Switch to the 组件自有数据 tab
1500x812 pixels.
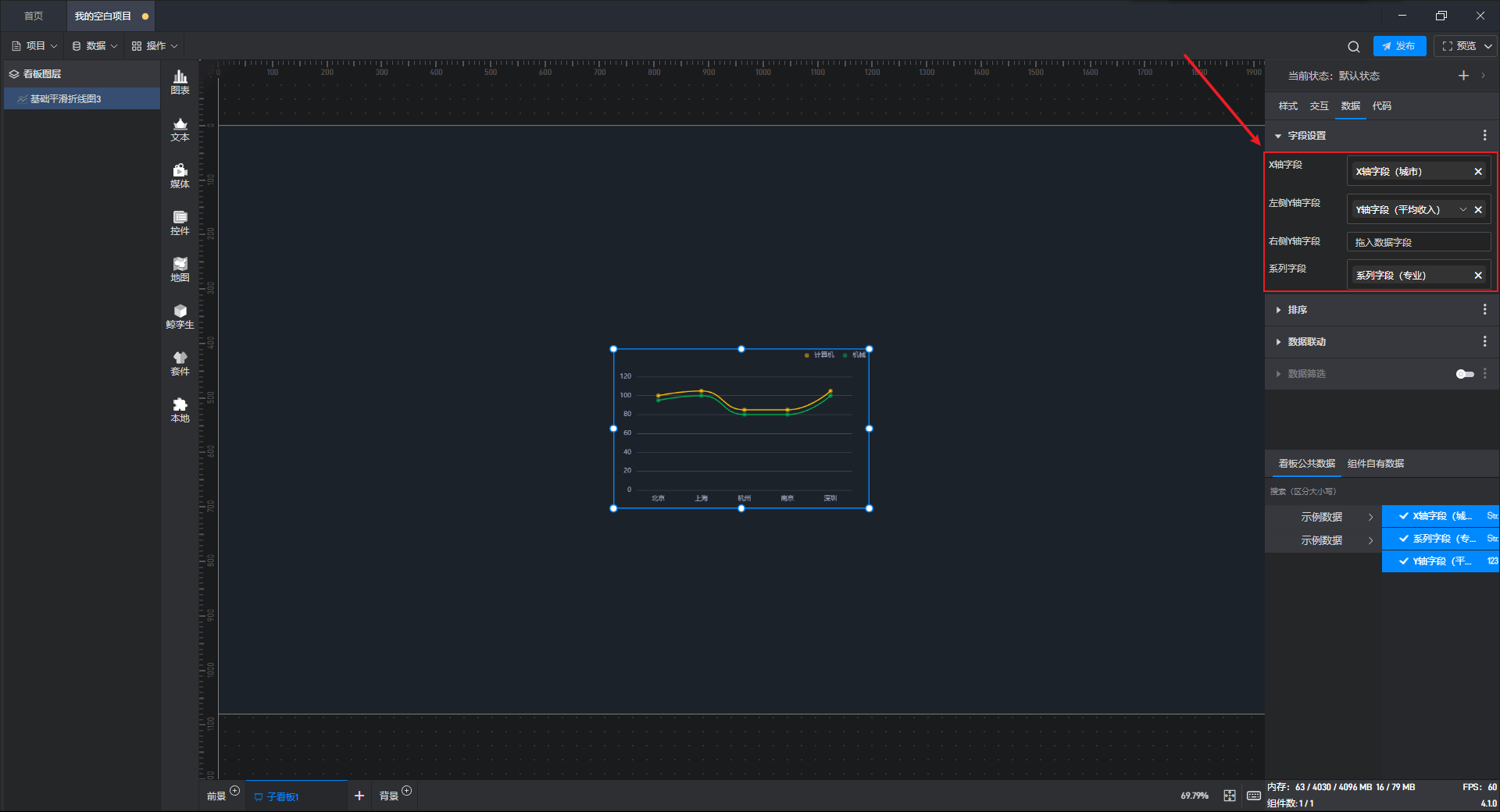(x=1375, y=464)
